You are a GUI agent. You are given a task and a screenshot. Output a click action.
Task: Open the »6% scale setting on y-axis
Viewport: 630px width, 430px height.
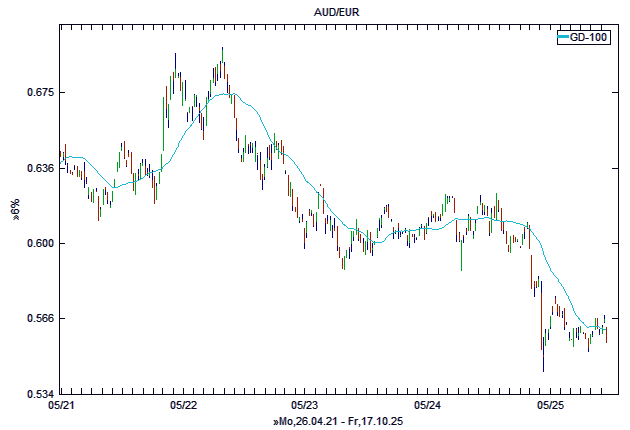tap(15, 213)
